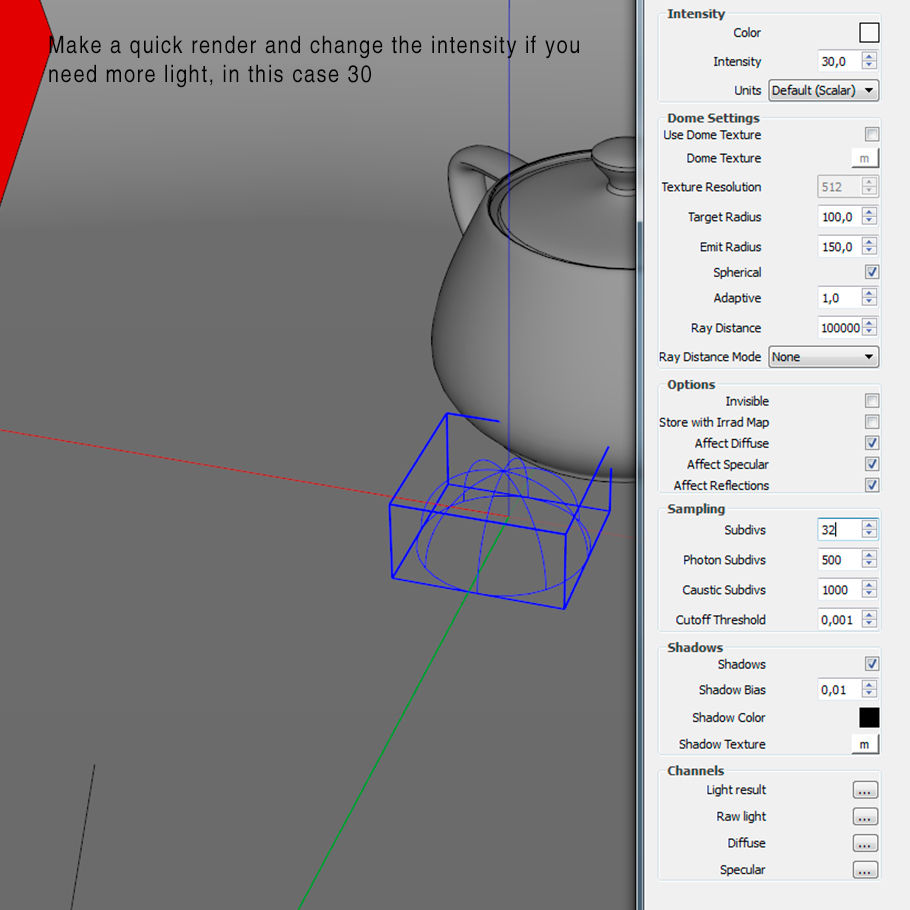910x910 pixels.
Task: Toggle the Affect Reflections checkbox
Action: coord(871,485)
